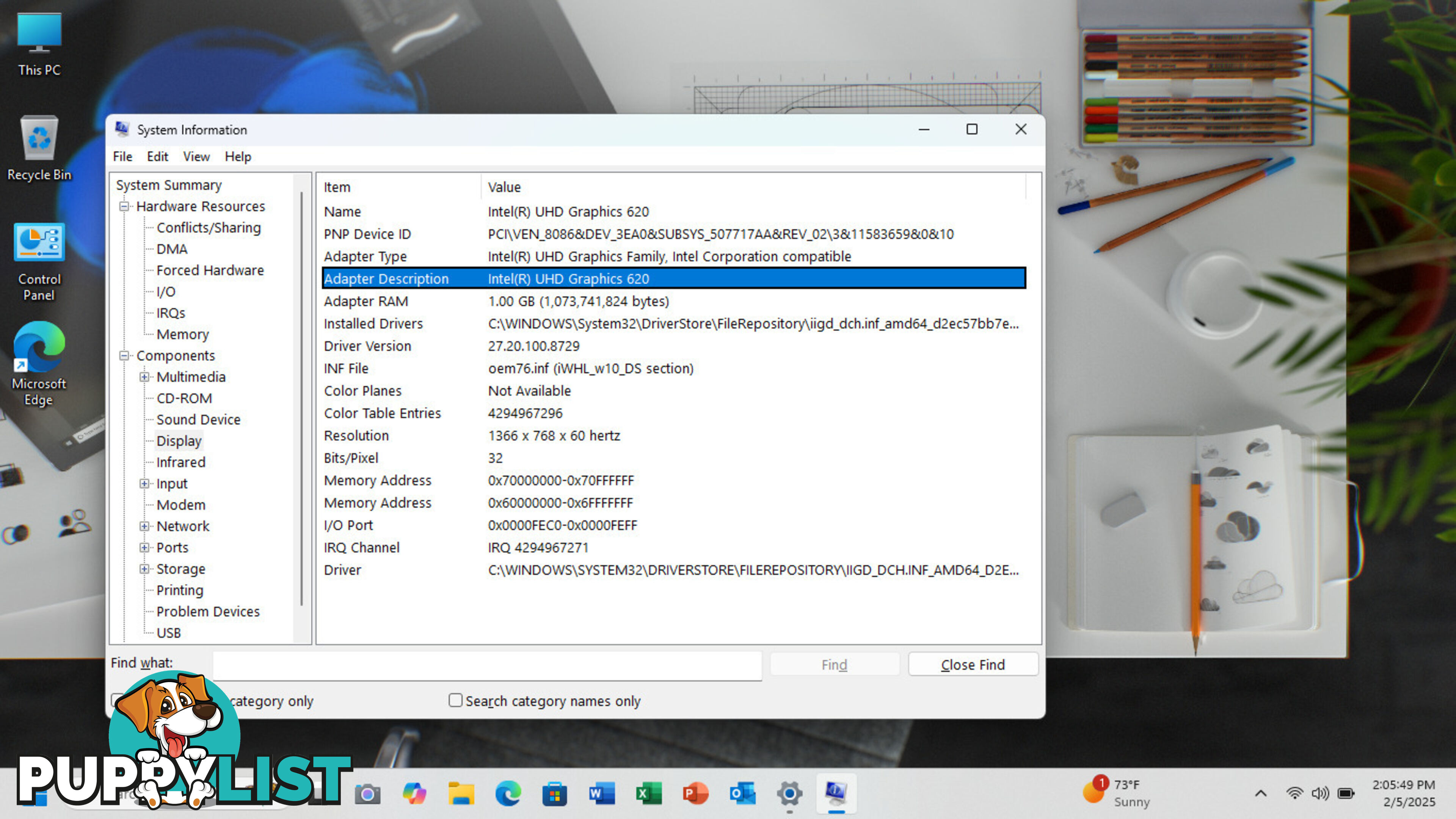Collapse the Components tree node
This screenshot has width=1456, height=819.
pos(124,356)
